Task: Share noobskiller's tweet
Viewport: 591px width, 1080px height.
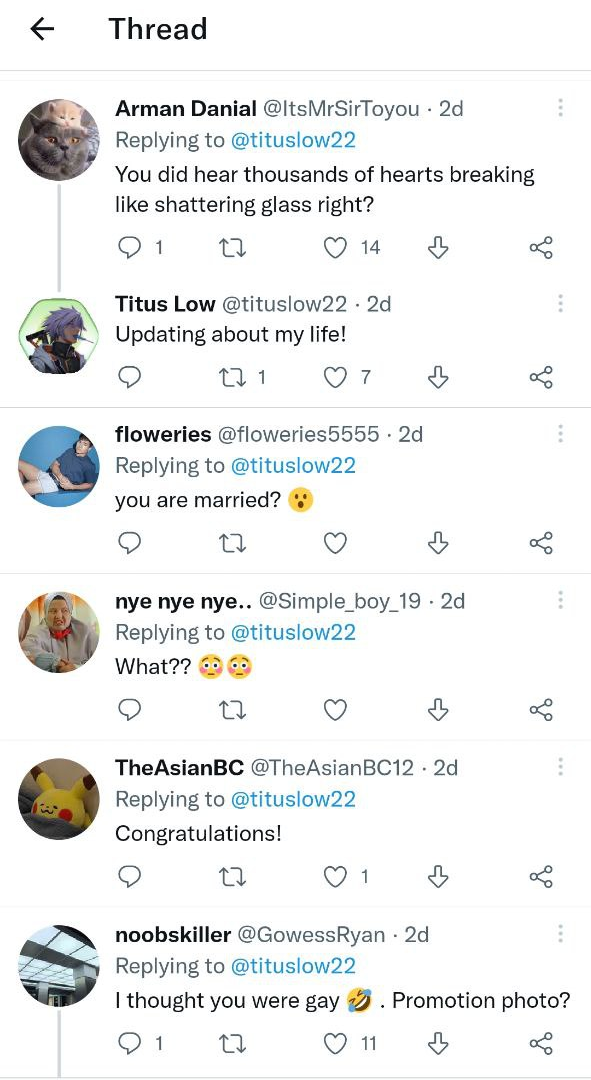Action: click(x=541, y=1043)
